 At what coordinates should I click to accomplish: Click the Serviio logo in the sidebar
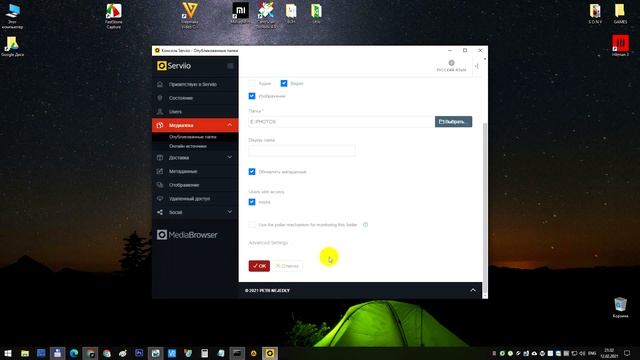pyautogui.click(x=174, y=66)
